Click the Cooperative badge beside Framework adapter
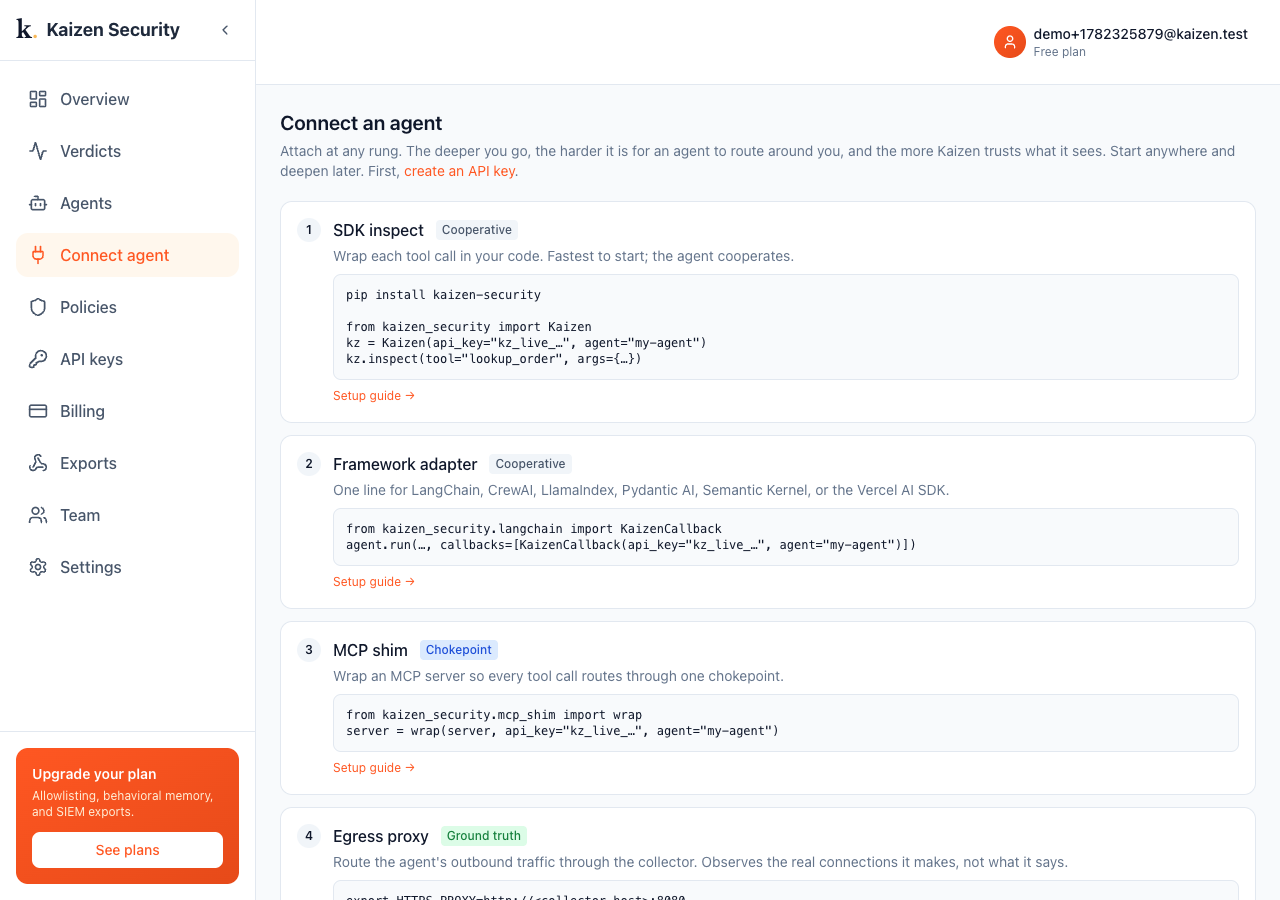This screenshot has height=900, width=1280. [530, 464]
